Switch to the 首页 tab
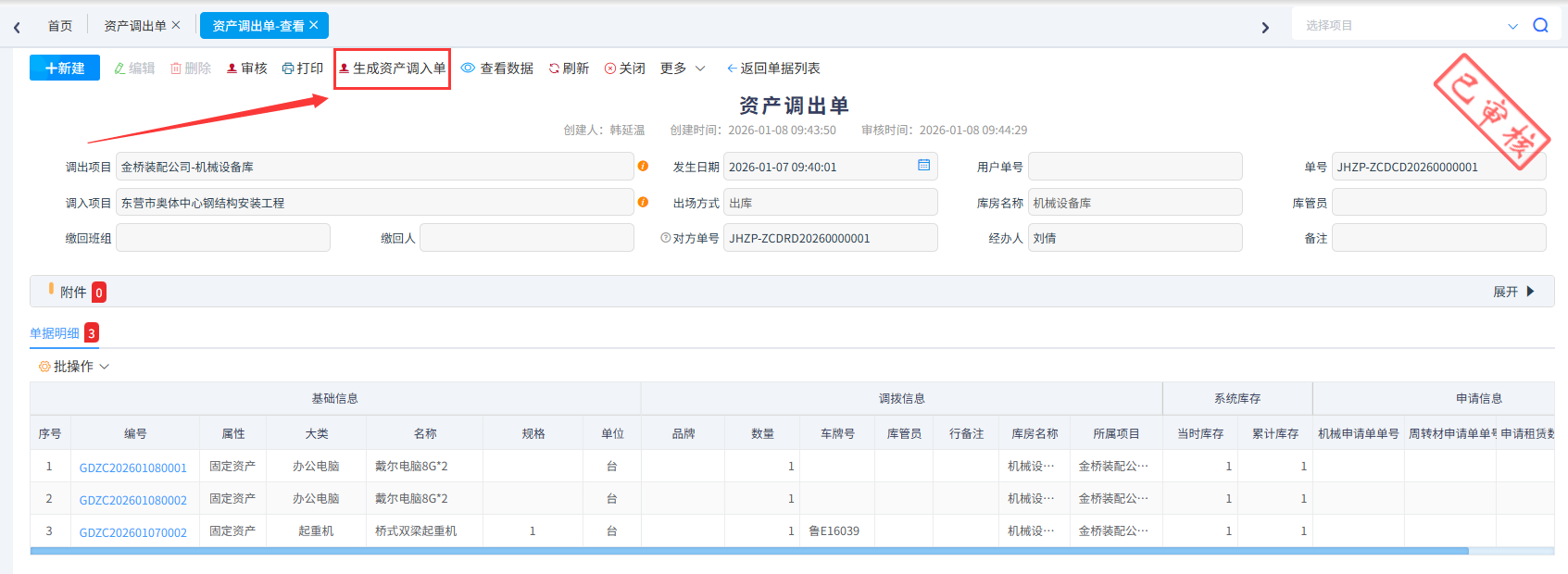The height and width of the screenshot is (574, 1568). click(x=60, y=26)
